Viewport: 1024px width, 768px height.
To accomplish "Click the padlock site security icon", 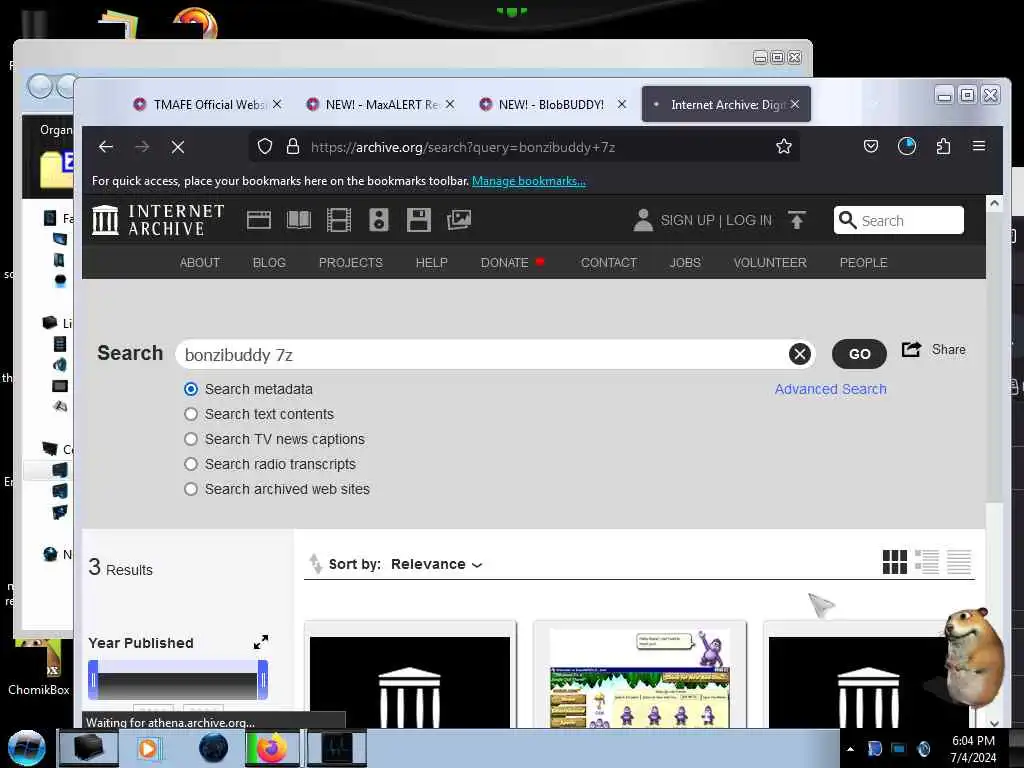I will [x=293, y=146].
